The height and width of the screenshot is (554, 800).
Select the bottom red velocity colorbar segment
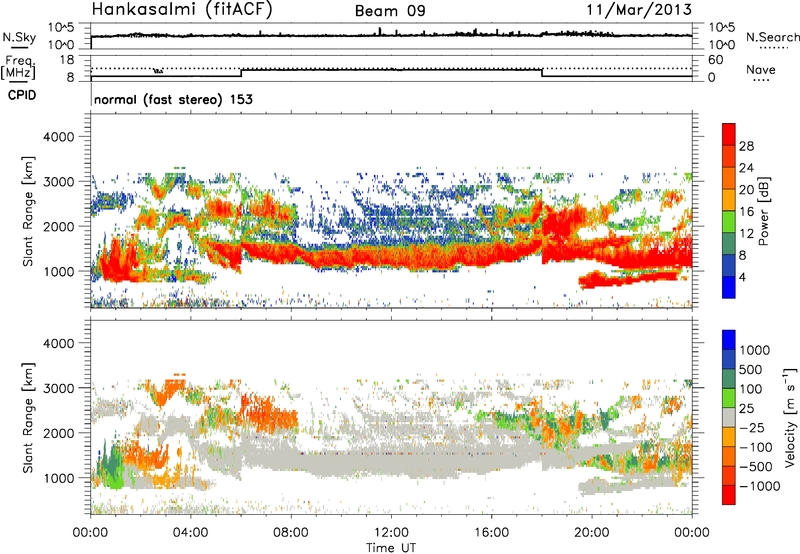tap(729, 495)
